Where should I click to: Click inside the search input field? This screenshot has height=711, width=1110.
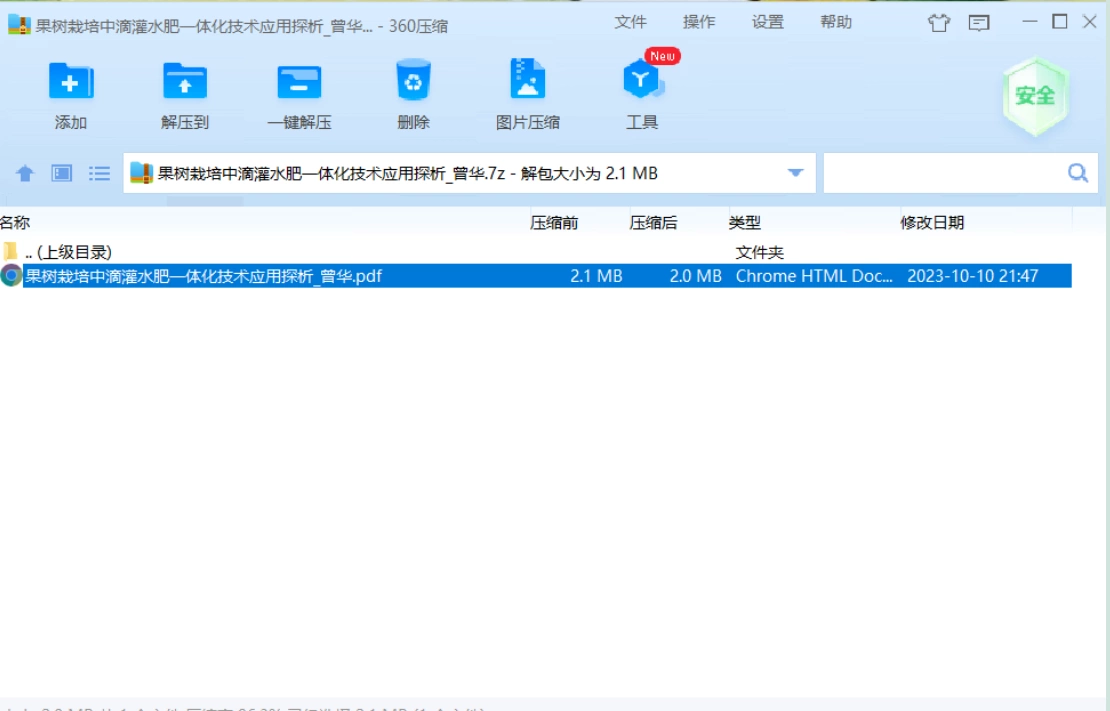945,173
